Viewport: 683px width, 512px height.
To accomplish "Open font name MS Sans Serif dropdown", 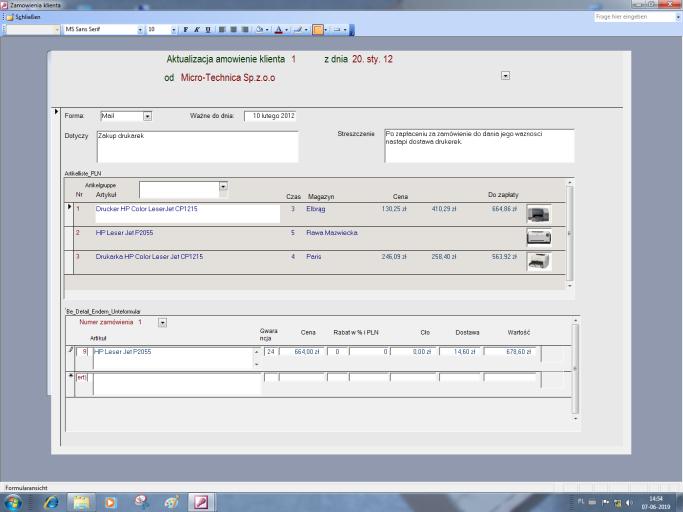I will [140, 30].
